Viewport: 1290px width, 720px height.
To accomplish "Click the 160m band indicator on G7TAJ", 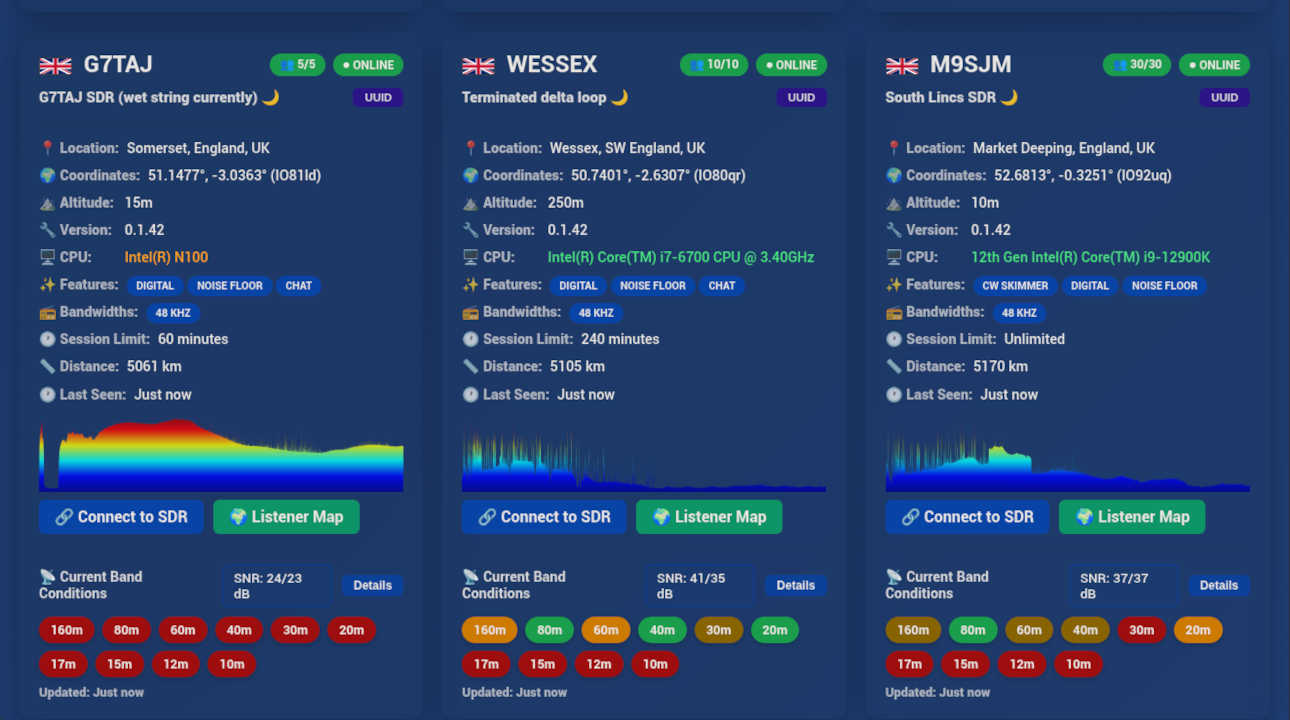I will [67, 630].
